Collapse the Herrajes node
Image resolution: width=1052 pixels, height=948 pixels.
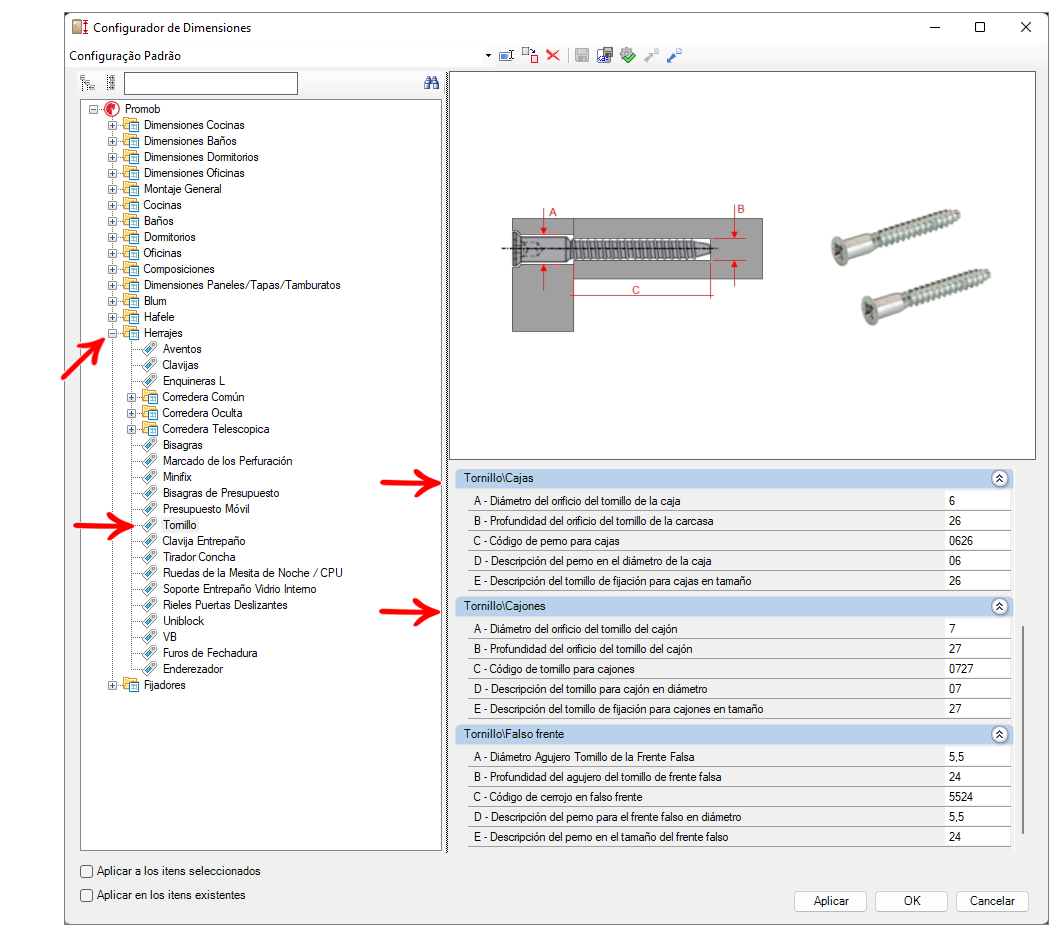point(113,333)
